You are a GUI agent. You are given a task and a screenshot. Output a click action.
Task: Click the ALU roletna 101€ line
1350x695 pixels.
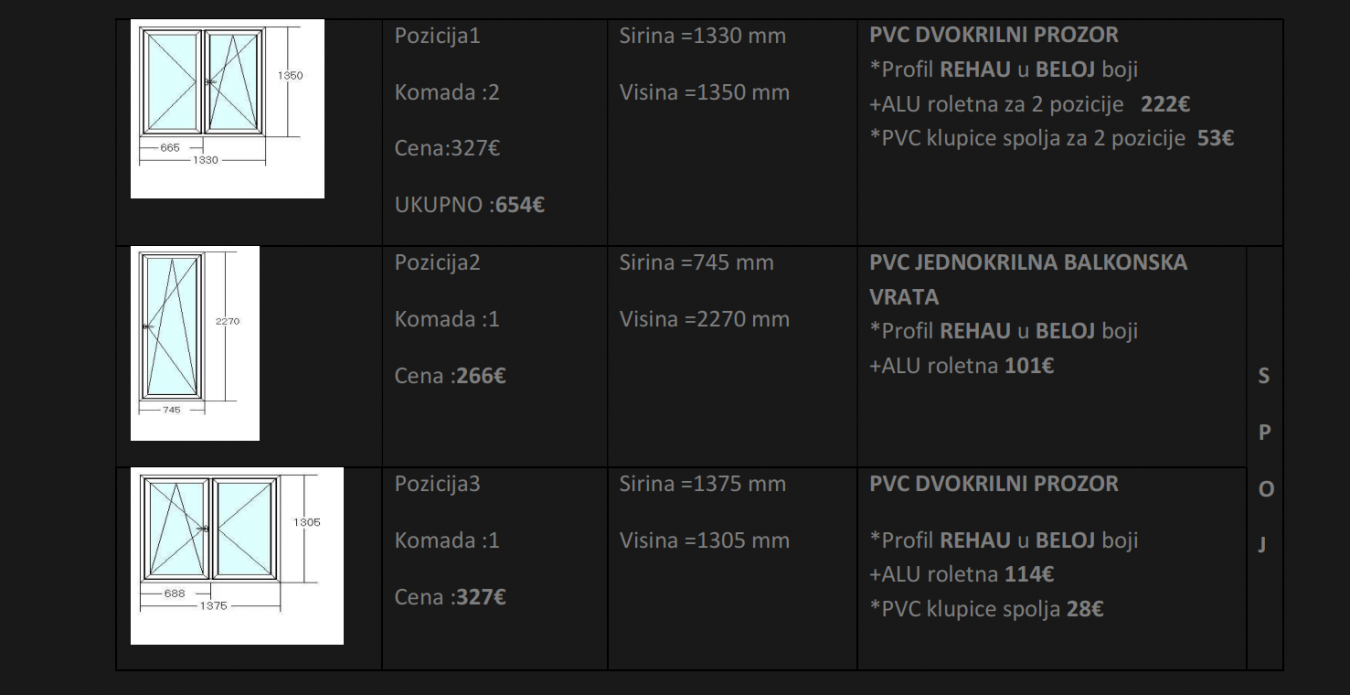pos(961,366)
